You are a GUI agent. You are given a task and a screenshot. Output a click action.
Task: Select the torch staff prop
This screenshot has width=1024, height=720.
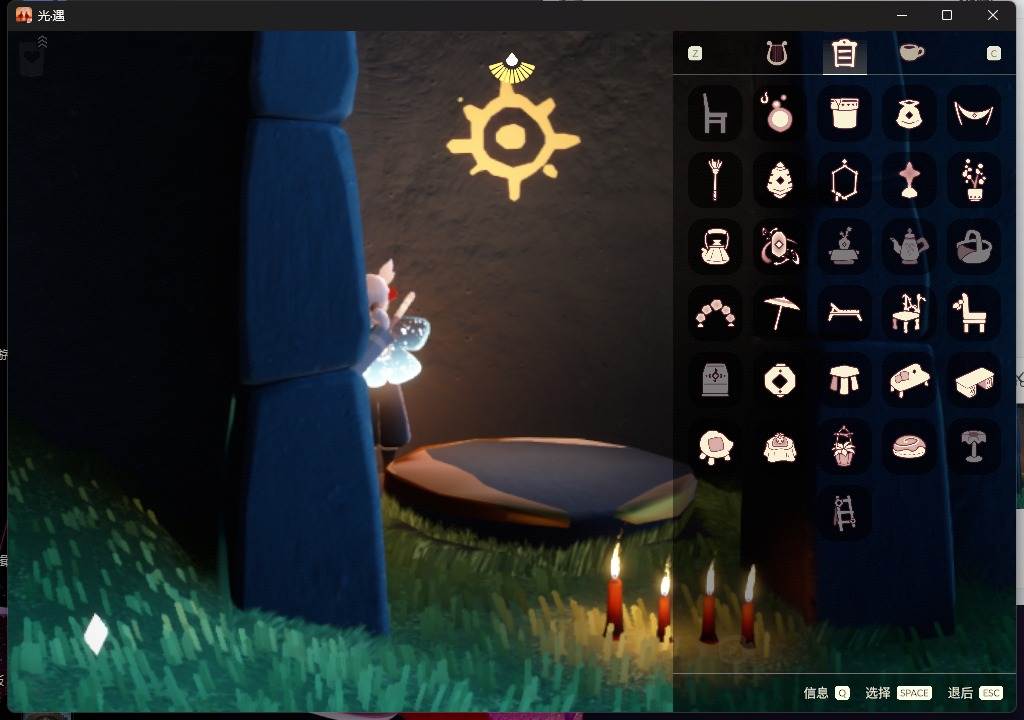coord(714,180)
